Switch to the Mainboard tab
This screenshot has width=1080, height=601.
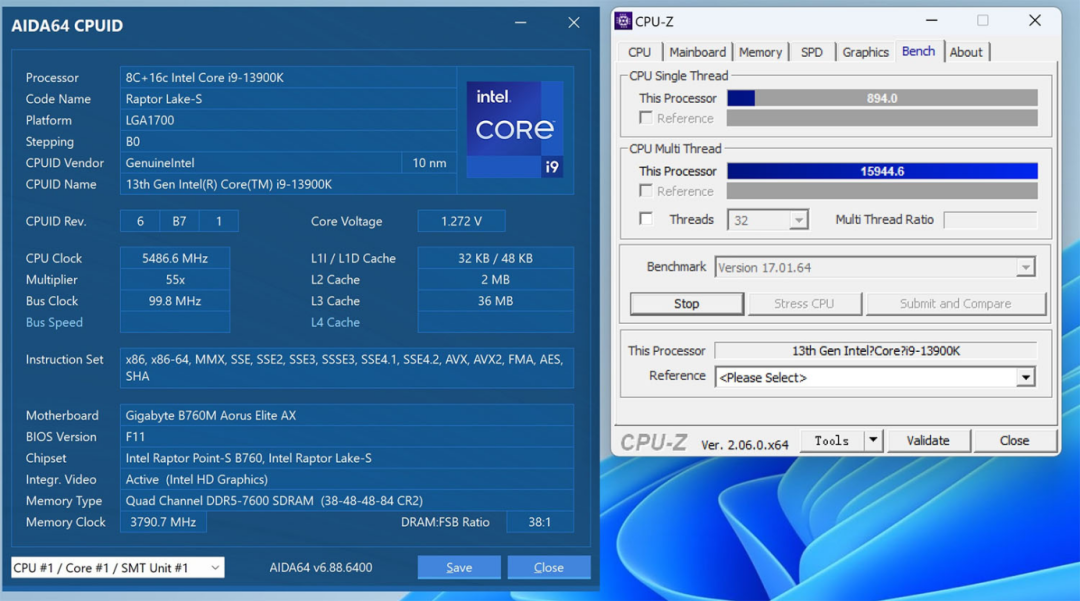point(697,52)
